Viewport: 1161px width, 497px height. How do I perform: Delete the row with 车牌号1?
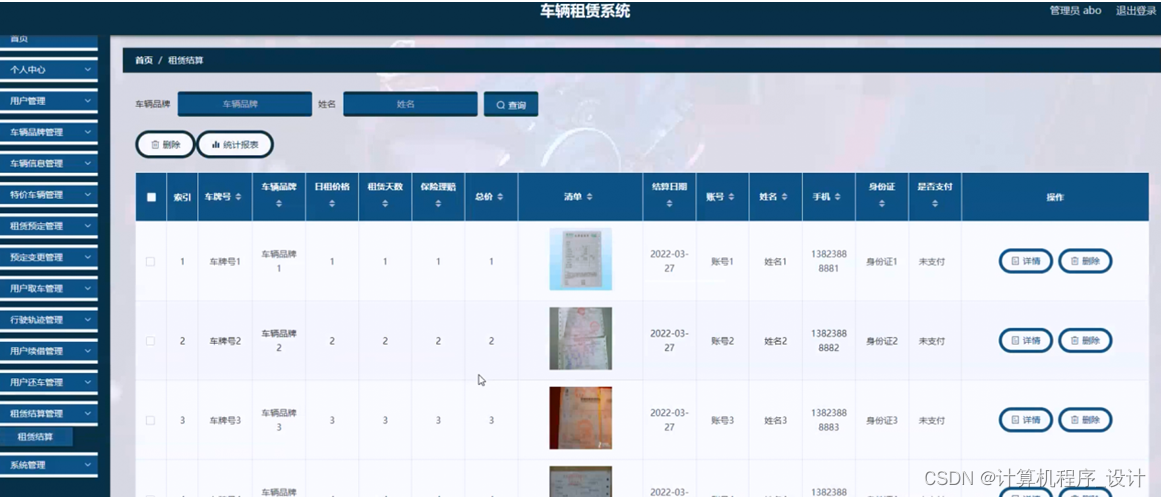coord(1085,261)
